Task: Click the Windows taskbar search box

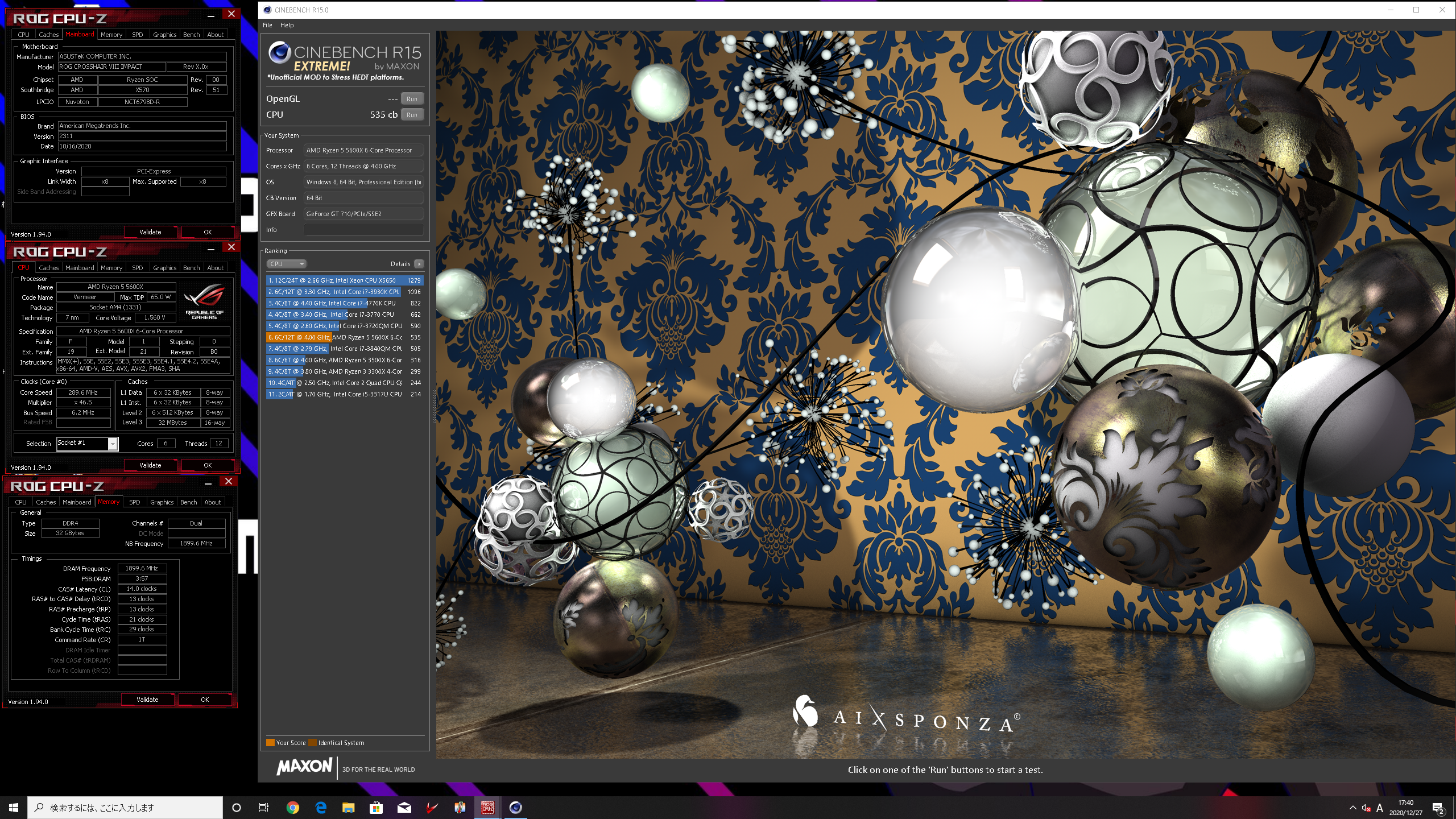Action: click(x=125, y=808)
